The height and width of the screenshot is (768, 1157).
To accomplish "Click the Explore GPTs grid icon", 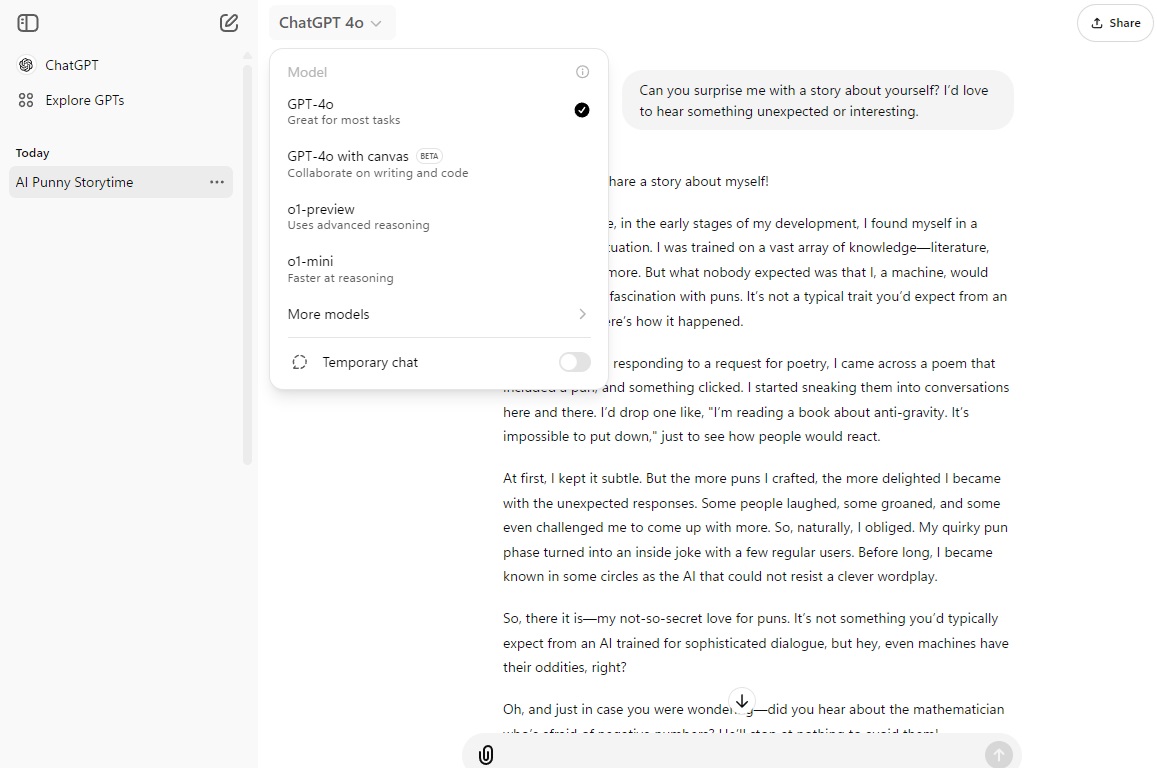I will pyautogui.click(x=26, y=100).
